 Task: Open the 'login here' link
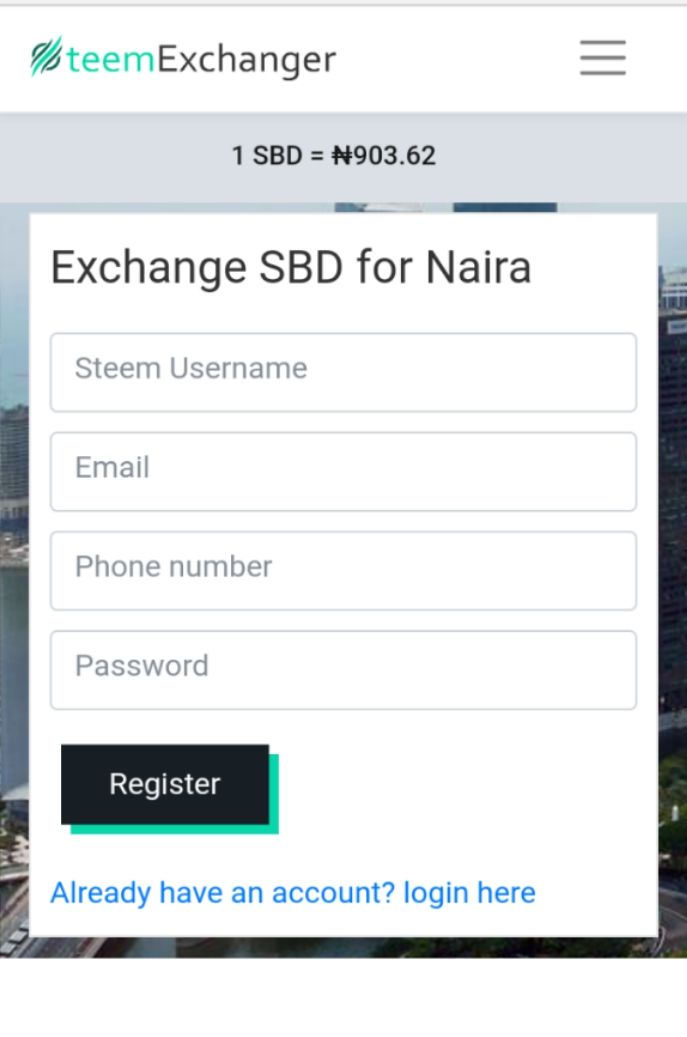pyautogui.click(x=469, y=892)
